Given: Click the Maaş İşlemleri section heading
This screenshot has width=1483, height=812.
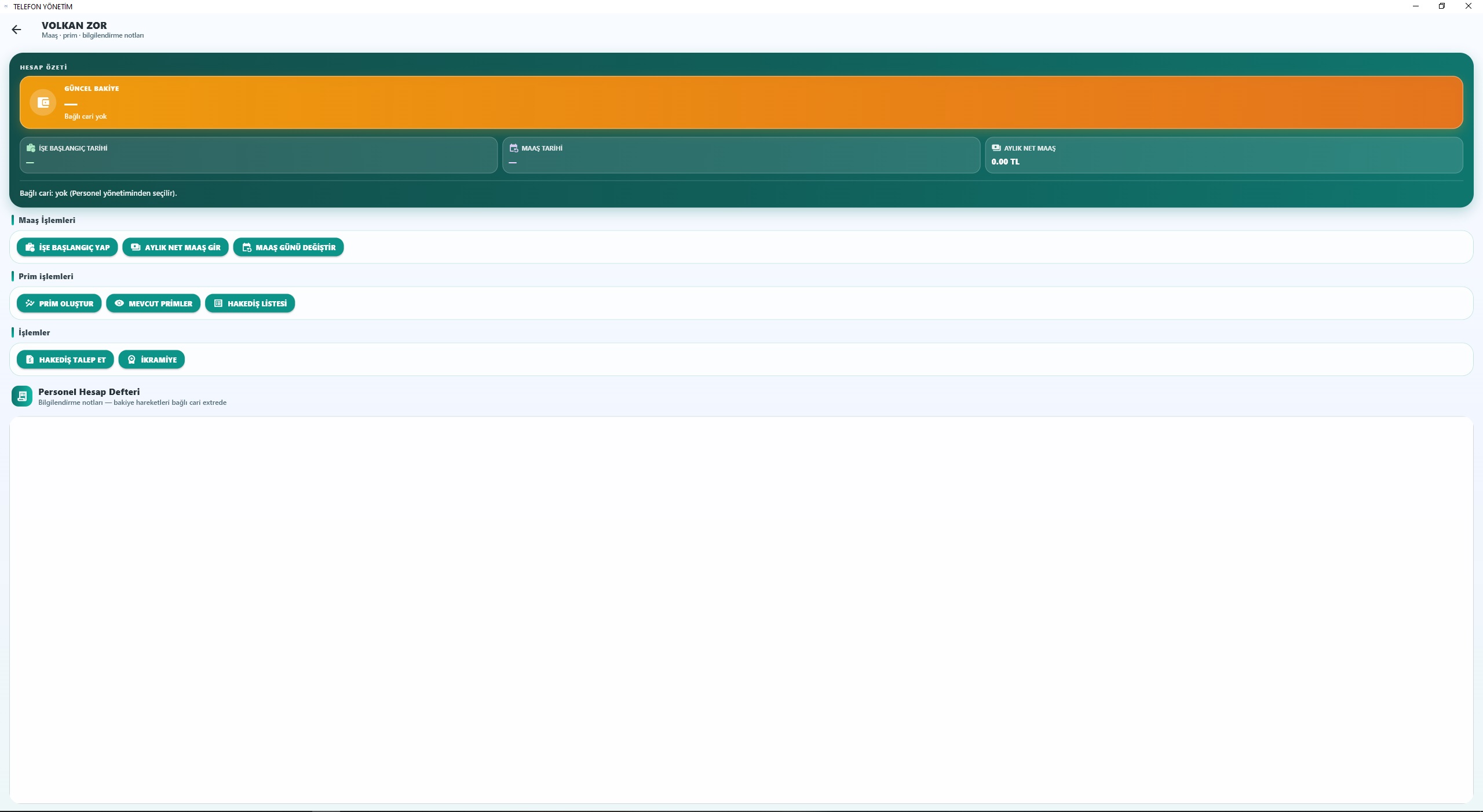Looking at the screenshot, I should (x=47, y=220).
